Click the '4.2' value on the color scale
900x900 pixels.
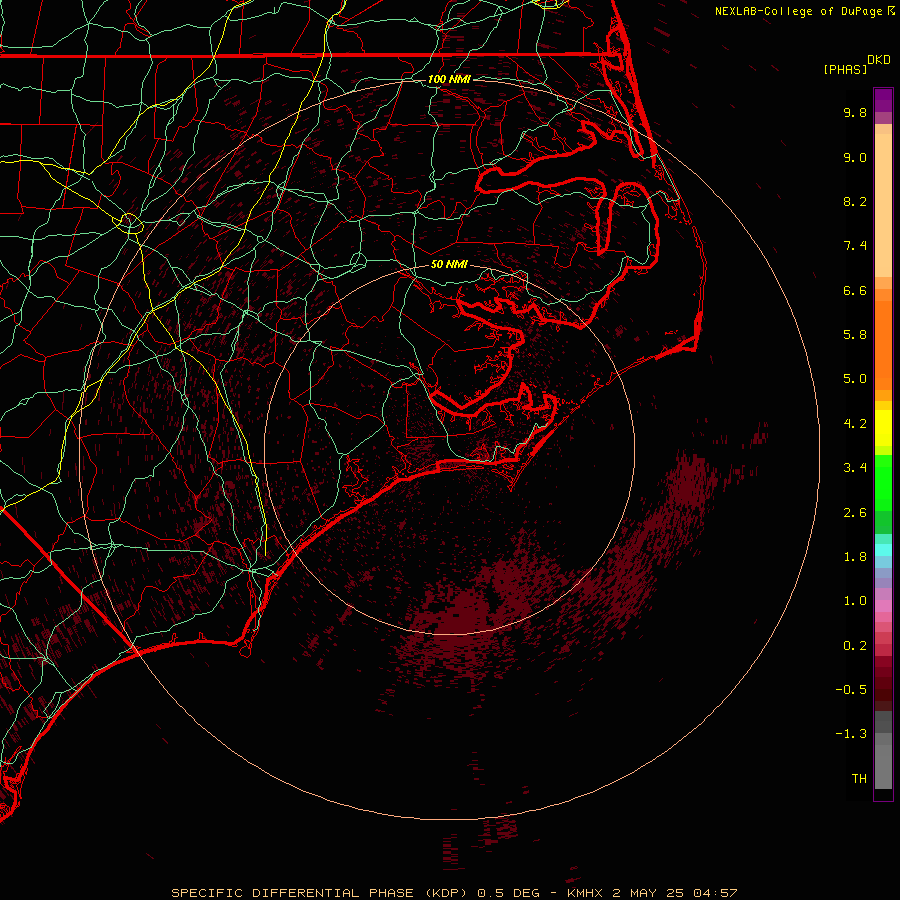[x=855, y=424]
